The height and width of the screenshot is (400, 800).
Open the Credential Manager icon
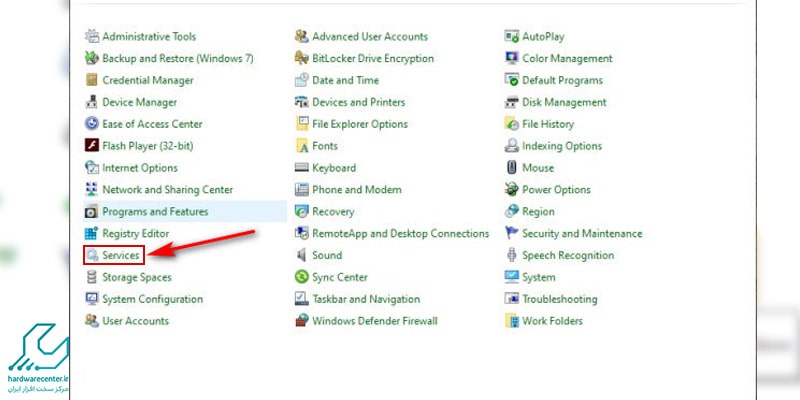(x=92, y=80)
